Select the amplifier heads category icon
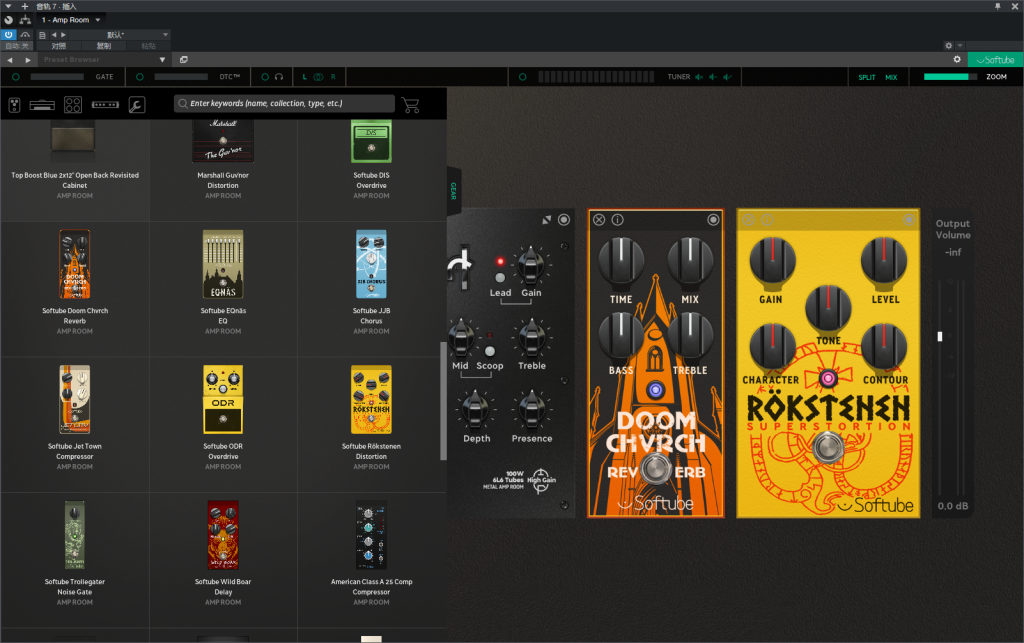 pyautogui.click(x=42, y=105)
